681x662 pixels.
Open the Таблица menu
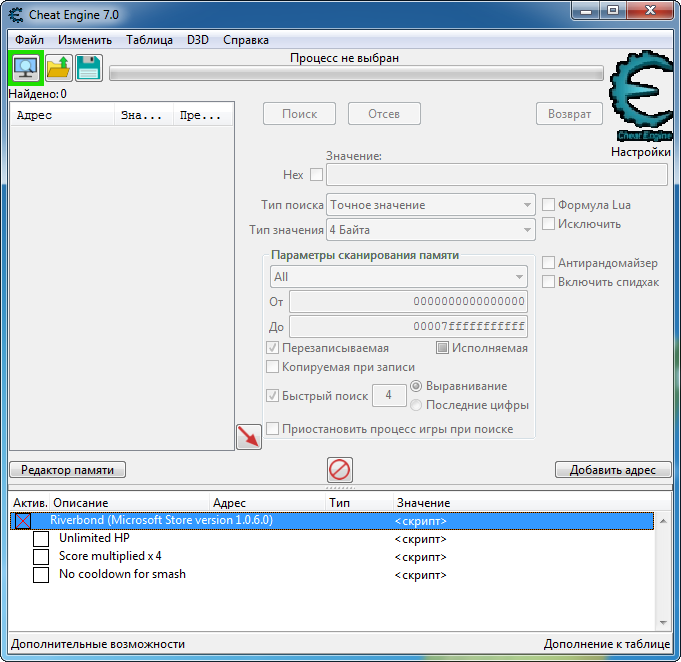click(149, 40)
